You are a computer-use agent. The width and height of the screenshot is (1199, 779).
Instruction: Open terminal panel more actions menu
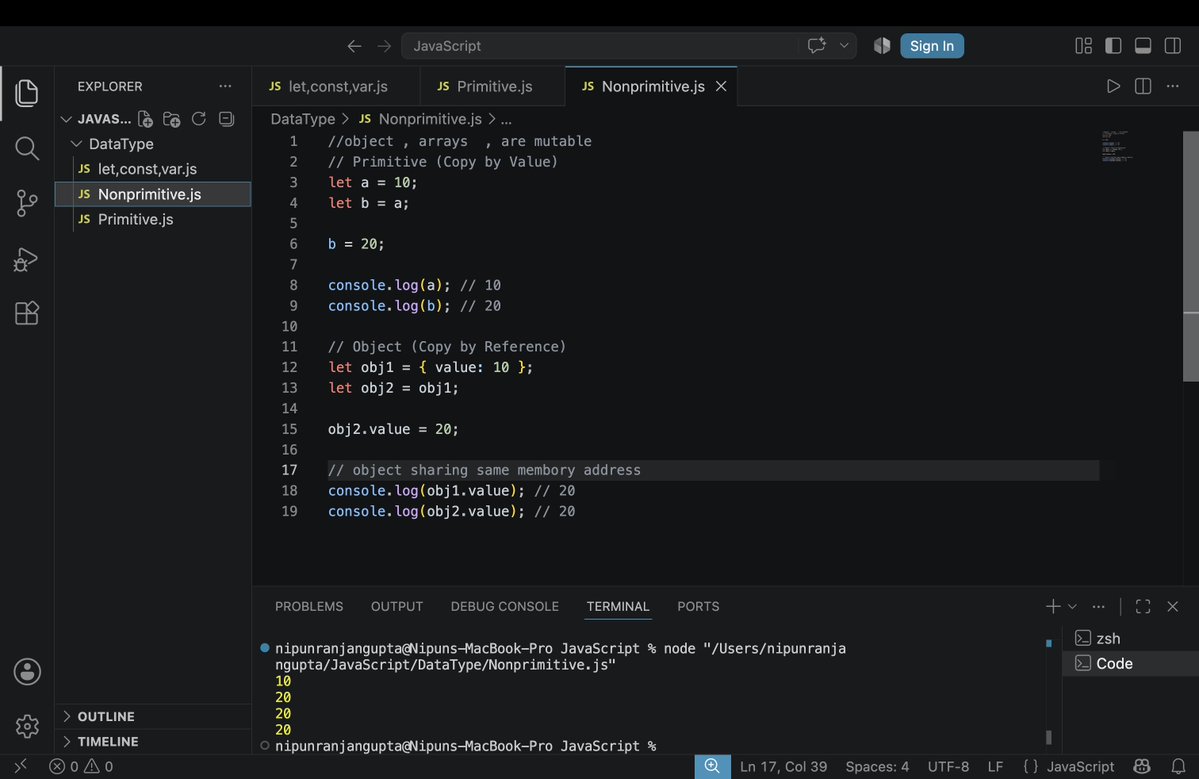coord(1098,606)
